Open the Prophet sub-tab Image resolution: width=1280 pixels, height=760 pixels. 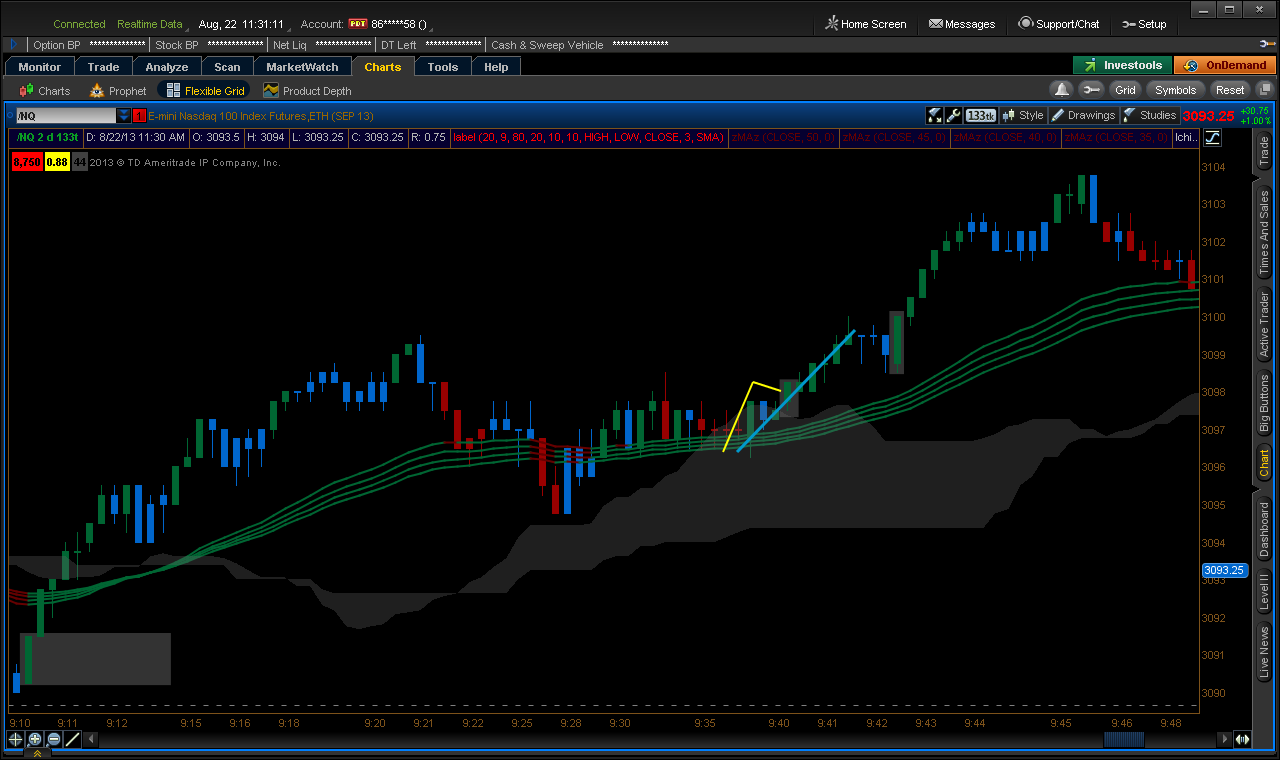click(x=118, y=91)
